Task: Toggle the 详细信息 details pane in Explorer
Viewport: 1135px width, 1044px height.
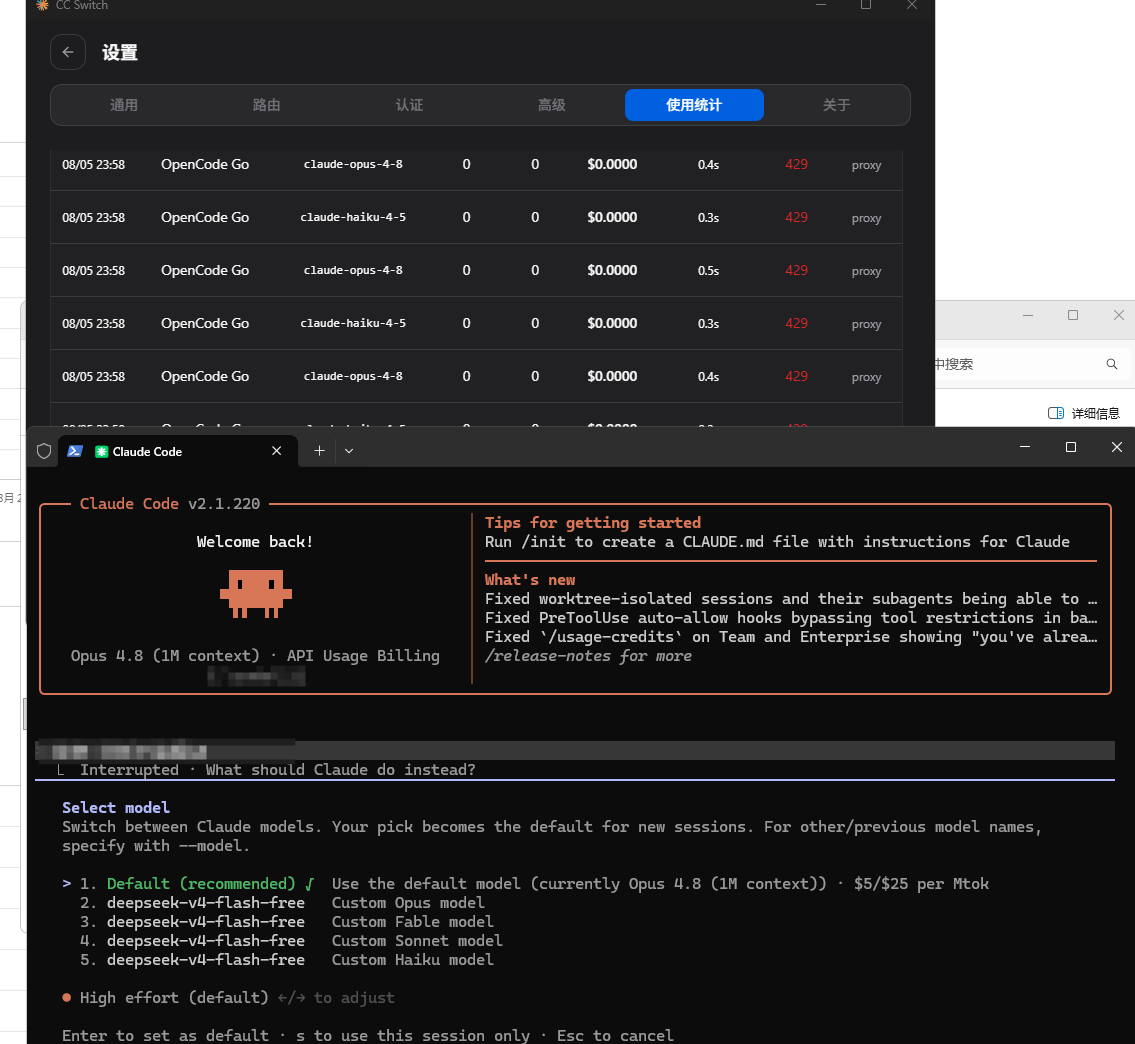Action: pyautogui.click(x=1084, y=413)
